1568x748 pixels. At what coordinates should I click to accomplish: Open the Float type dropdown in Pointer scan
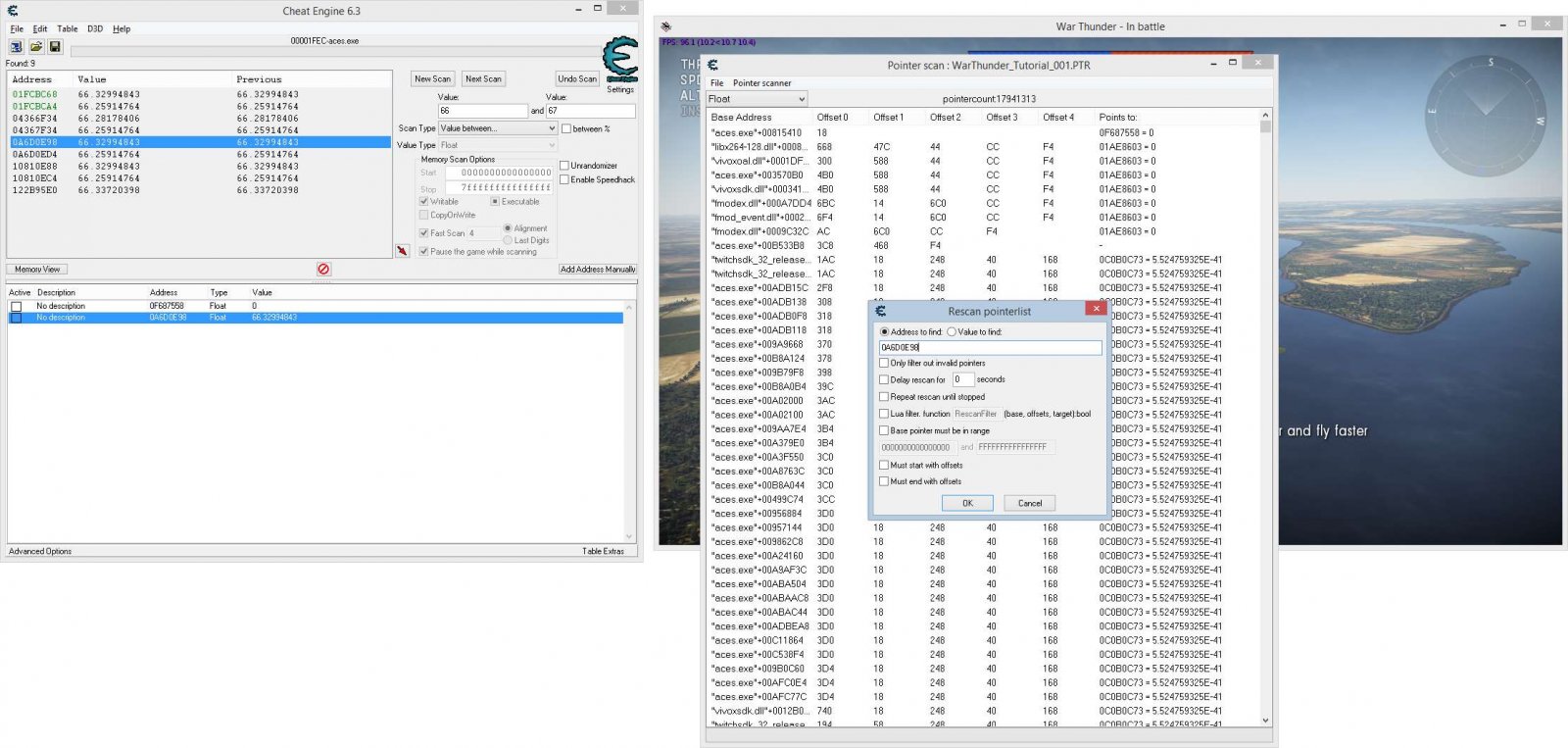757,99
